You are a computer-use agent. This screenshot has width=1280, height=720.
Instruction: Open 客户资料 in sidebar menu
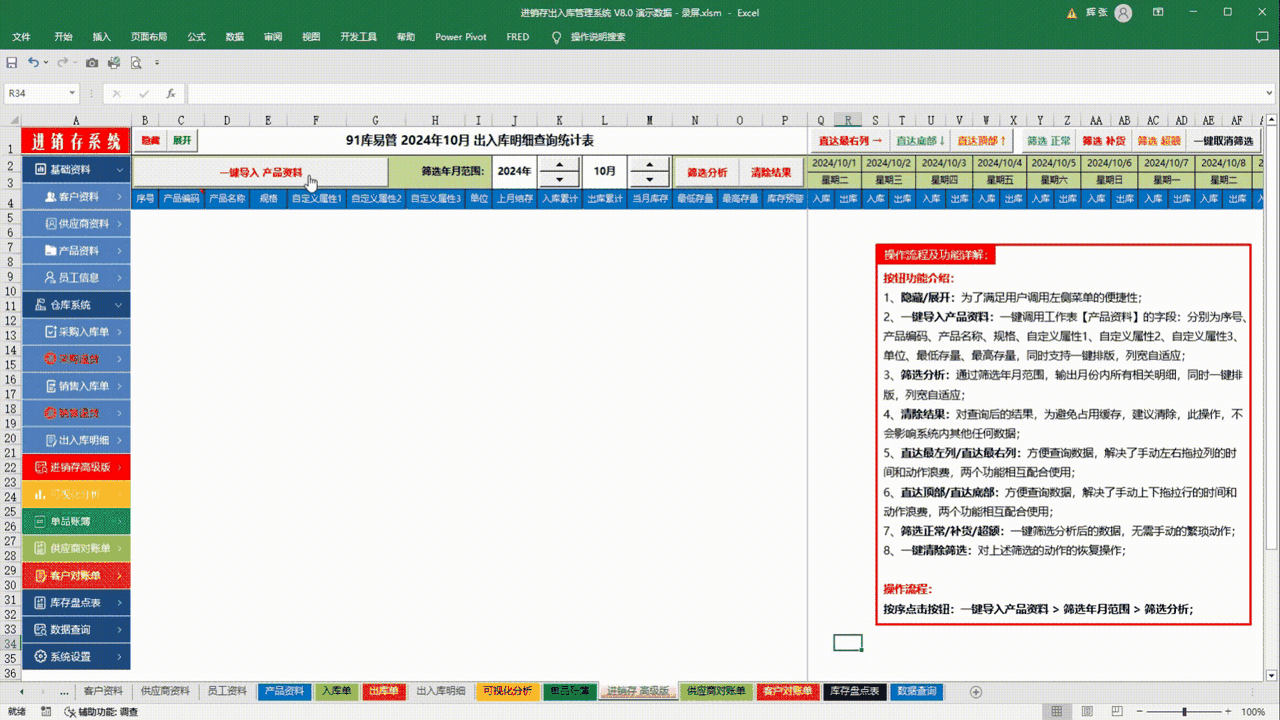(76, 197)
